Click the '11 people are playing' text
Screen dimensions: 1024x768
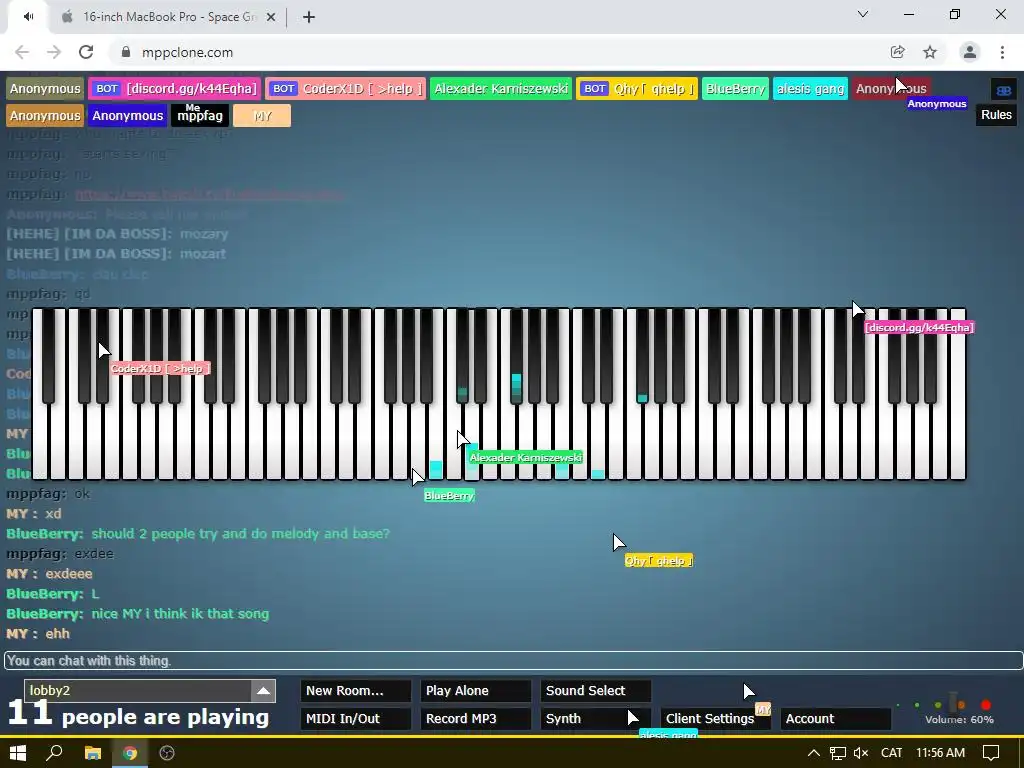pos(138,715)
